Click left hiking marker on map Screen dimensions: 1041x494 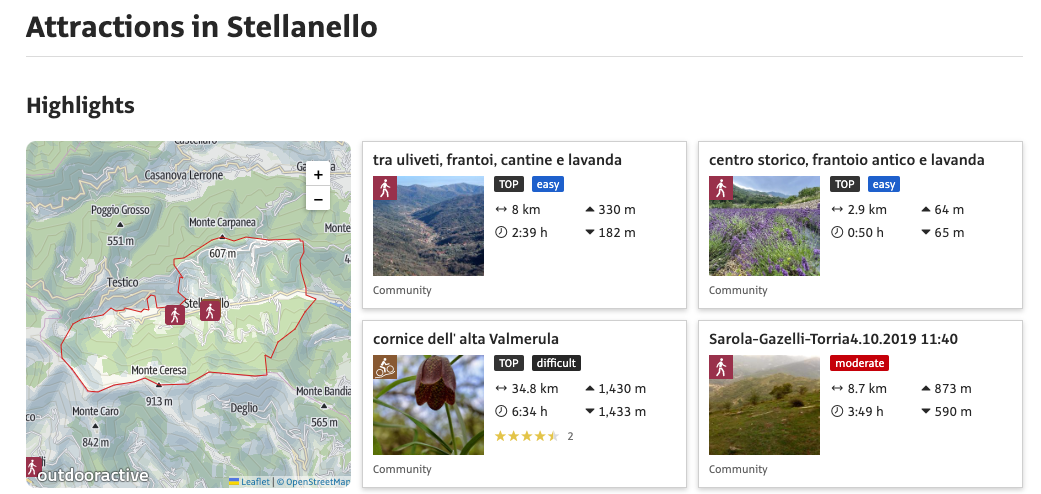(x=175, y=315)
